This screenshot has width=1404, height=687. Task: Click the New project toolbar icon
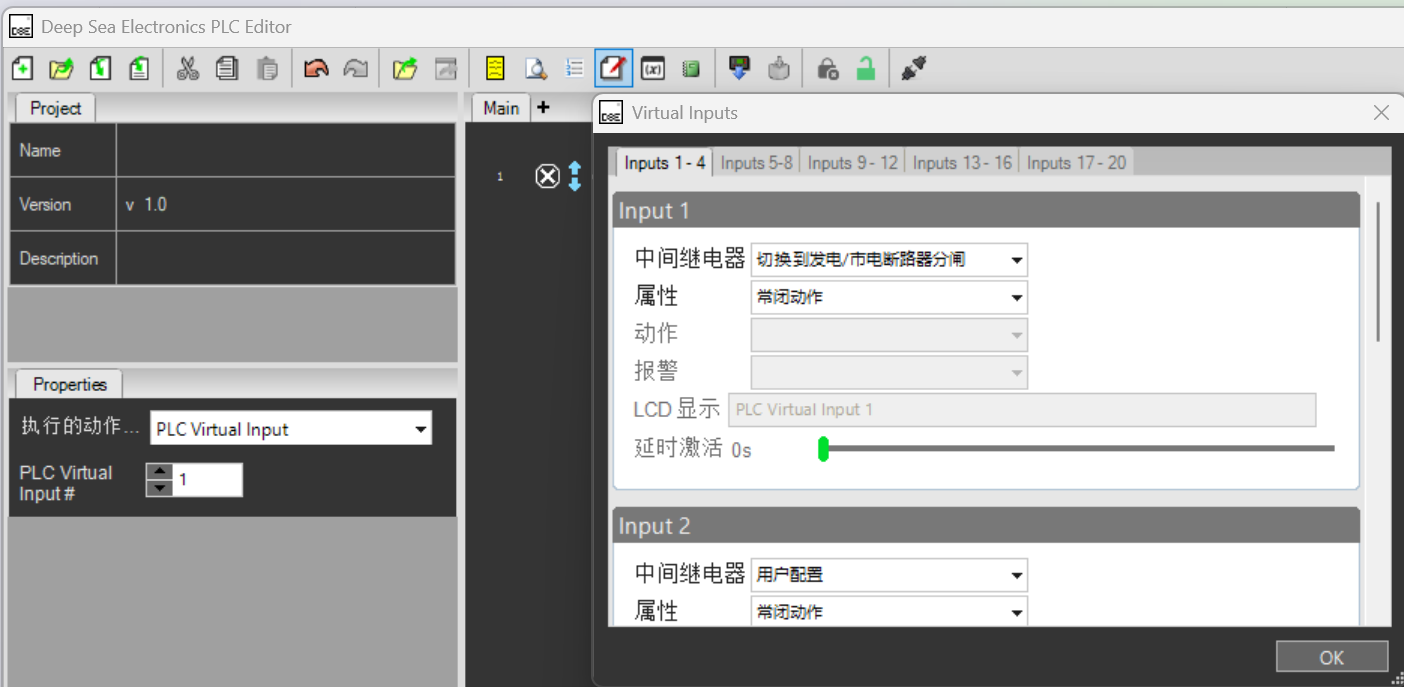22,69
